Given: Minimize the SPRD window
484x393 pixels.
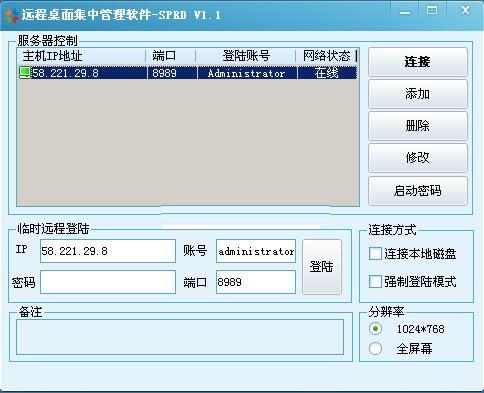Looking at the screenshot, I should click(x=405, y=11).
